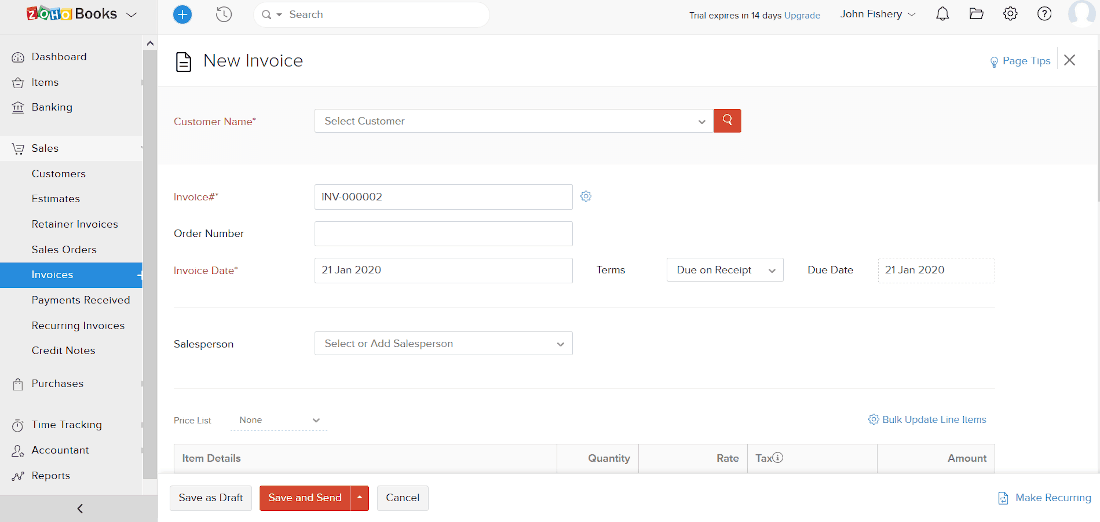The height and width of the screenshot is (522, 1100).
Task: Open the Select or Add Salesperson dropdown
Action: click(x=443, y=343)
